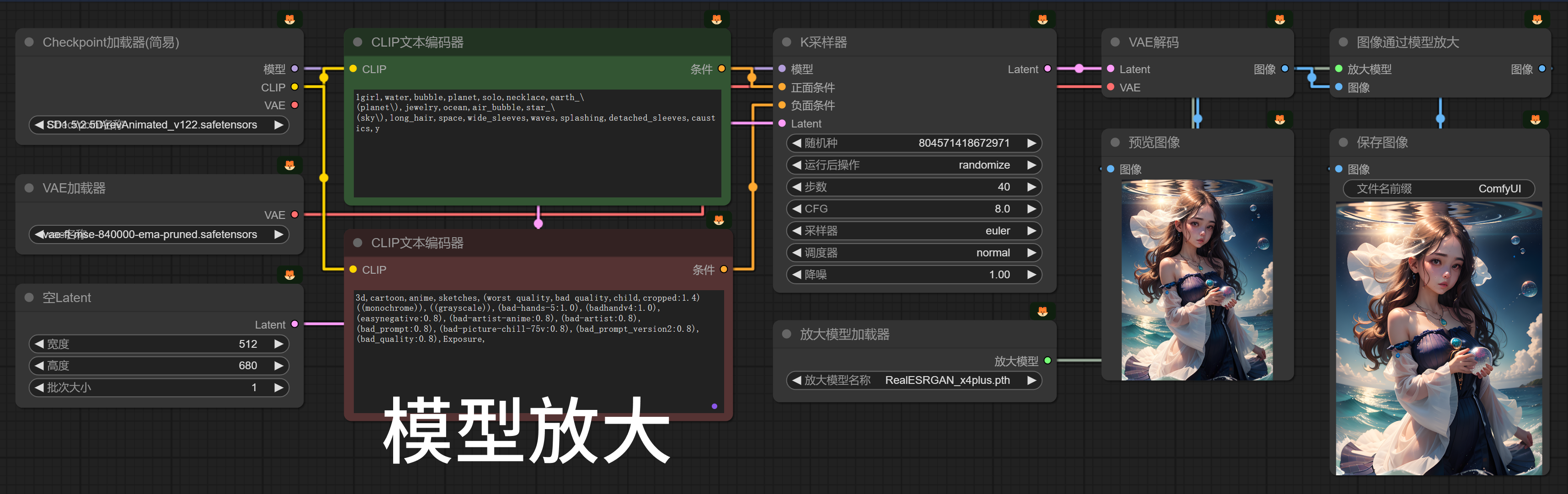Open the 采样器 euler dropdown
The image size is (1568, 494).
click(x=914, y=231)
